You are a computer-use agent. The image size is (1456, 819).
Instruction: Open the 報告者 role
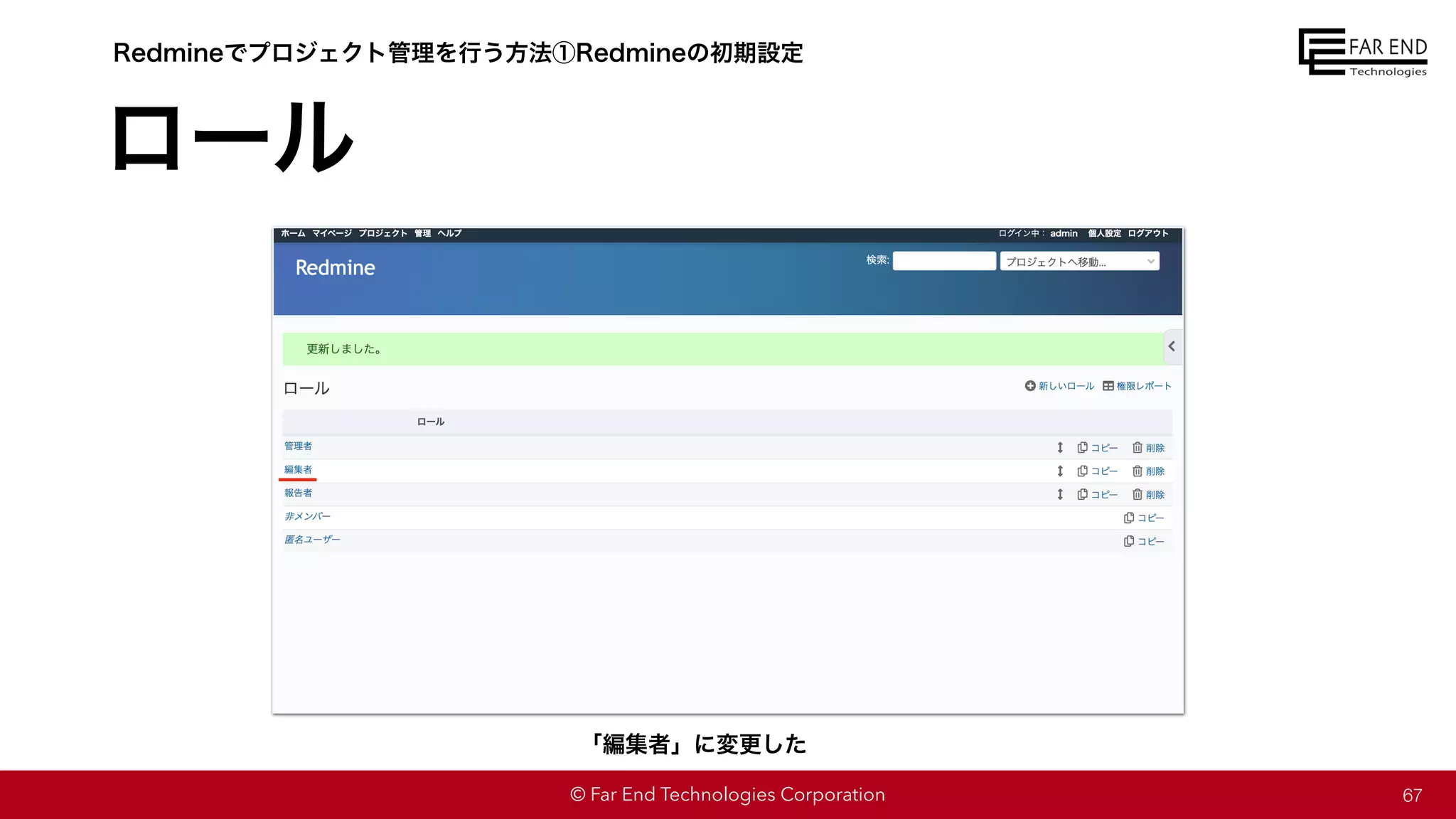tap(298, 493)
